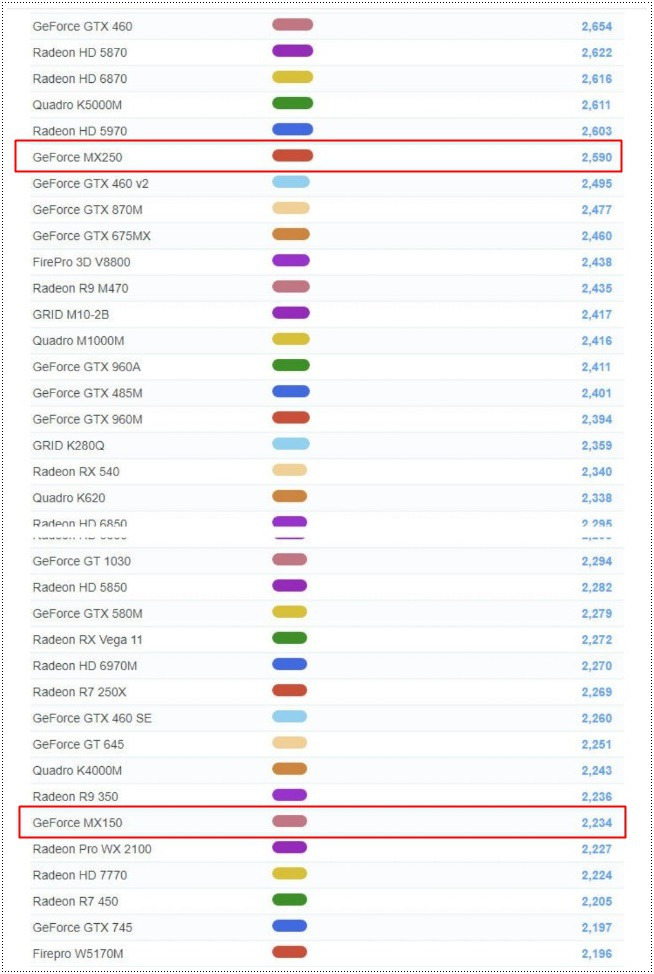Click the red color pill for GeForce MX250

(x=293, y=155)
